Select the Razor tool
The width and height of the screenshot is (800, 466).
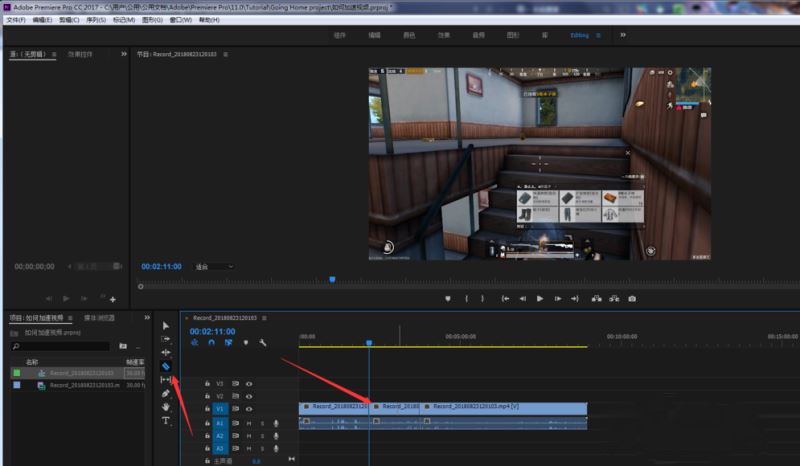(166, 366)
